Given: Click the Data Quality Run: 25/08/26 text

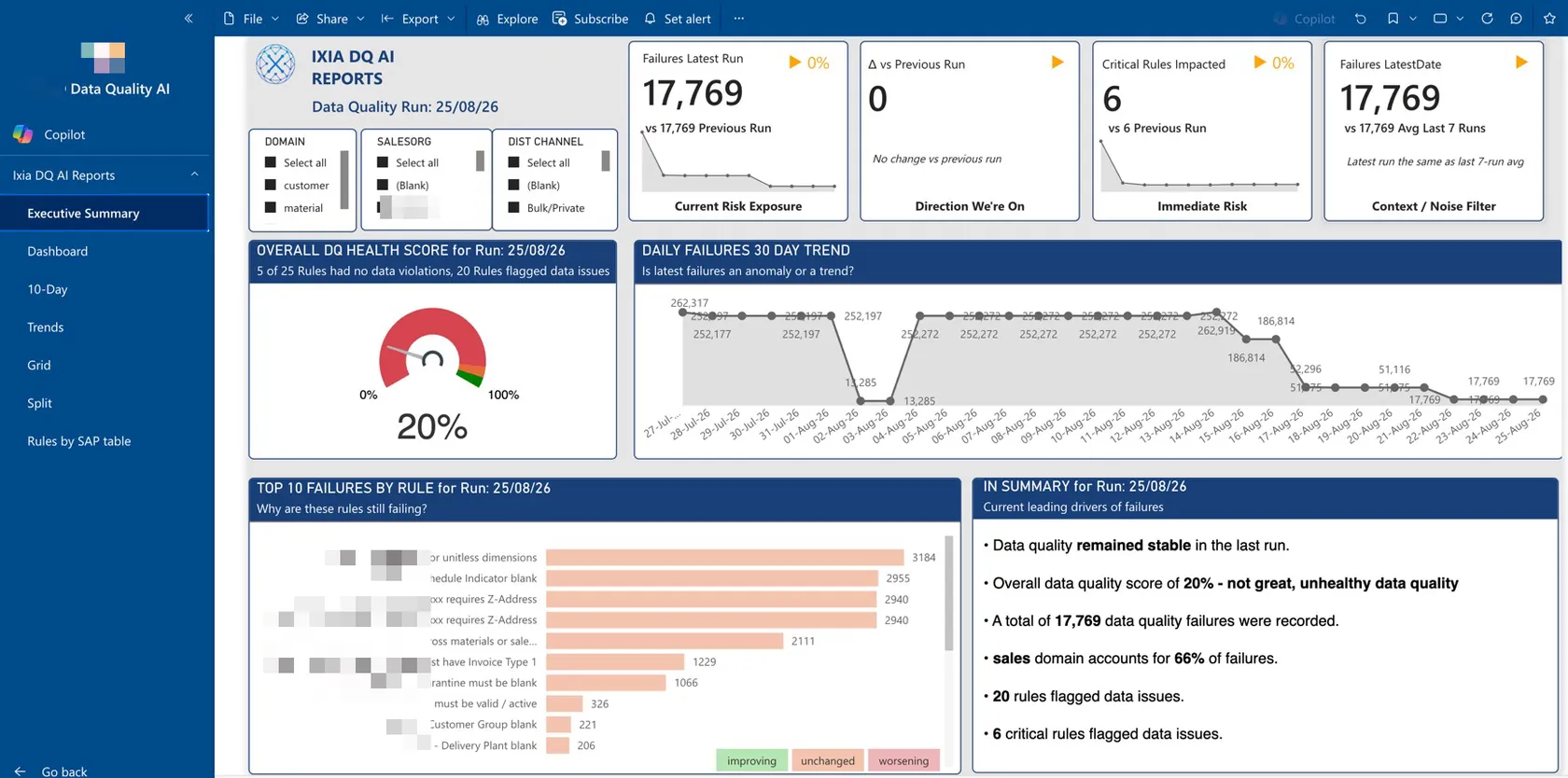Looking at the screenshot, I should pyautogui.click(x=405, y=106).
